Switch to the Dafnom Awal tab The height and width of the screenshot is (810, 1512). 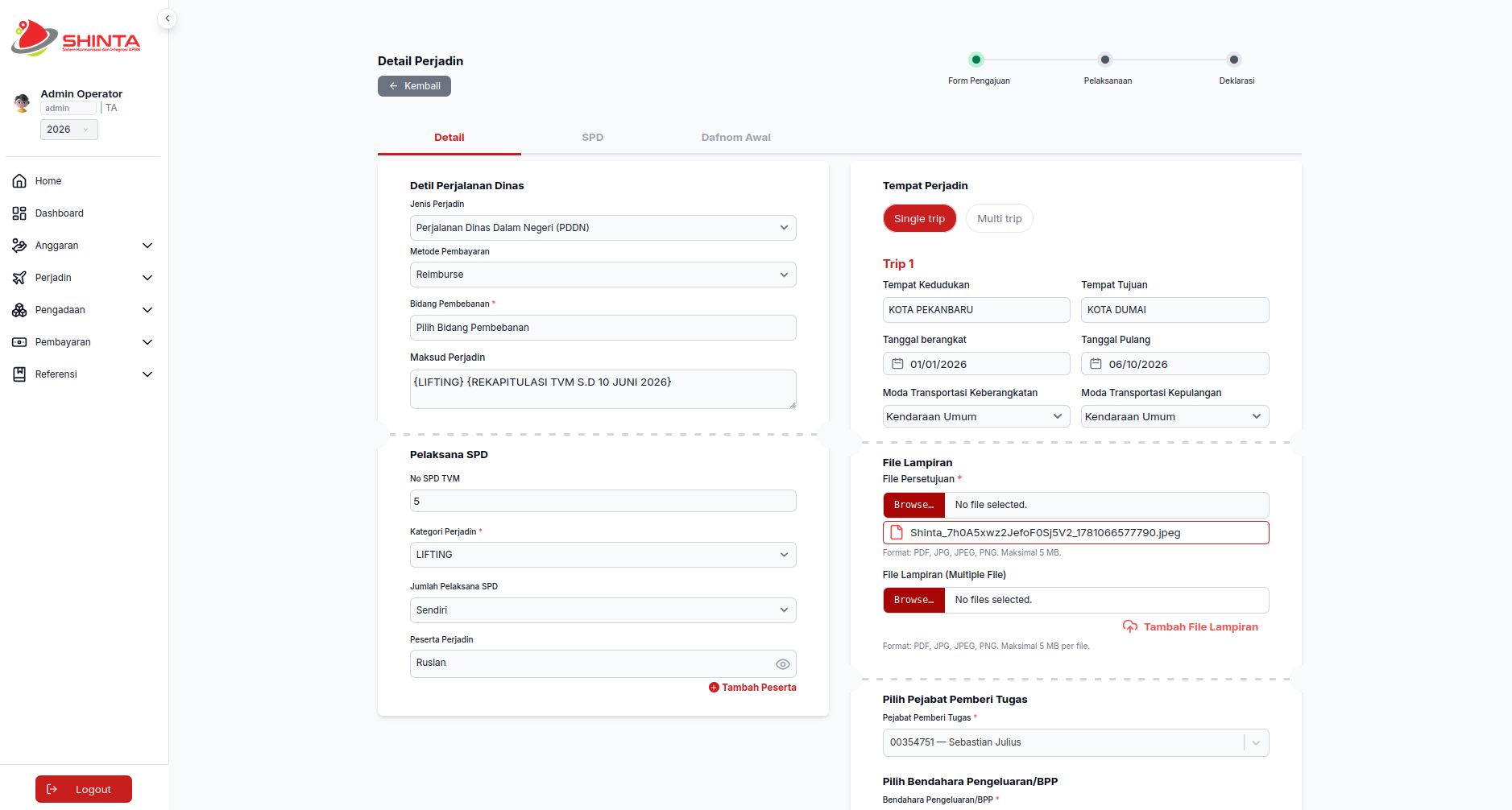pos(736,138)
